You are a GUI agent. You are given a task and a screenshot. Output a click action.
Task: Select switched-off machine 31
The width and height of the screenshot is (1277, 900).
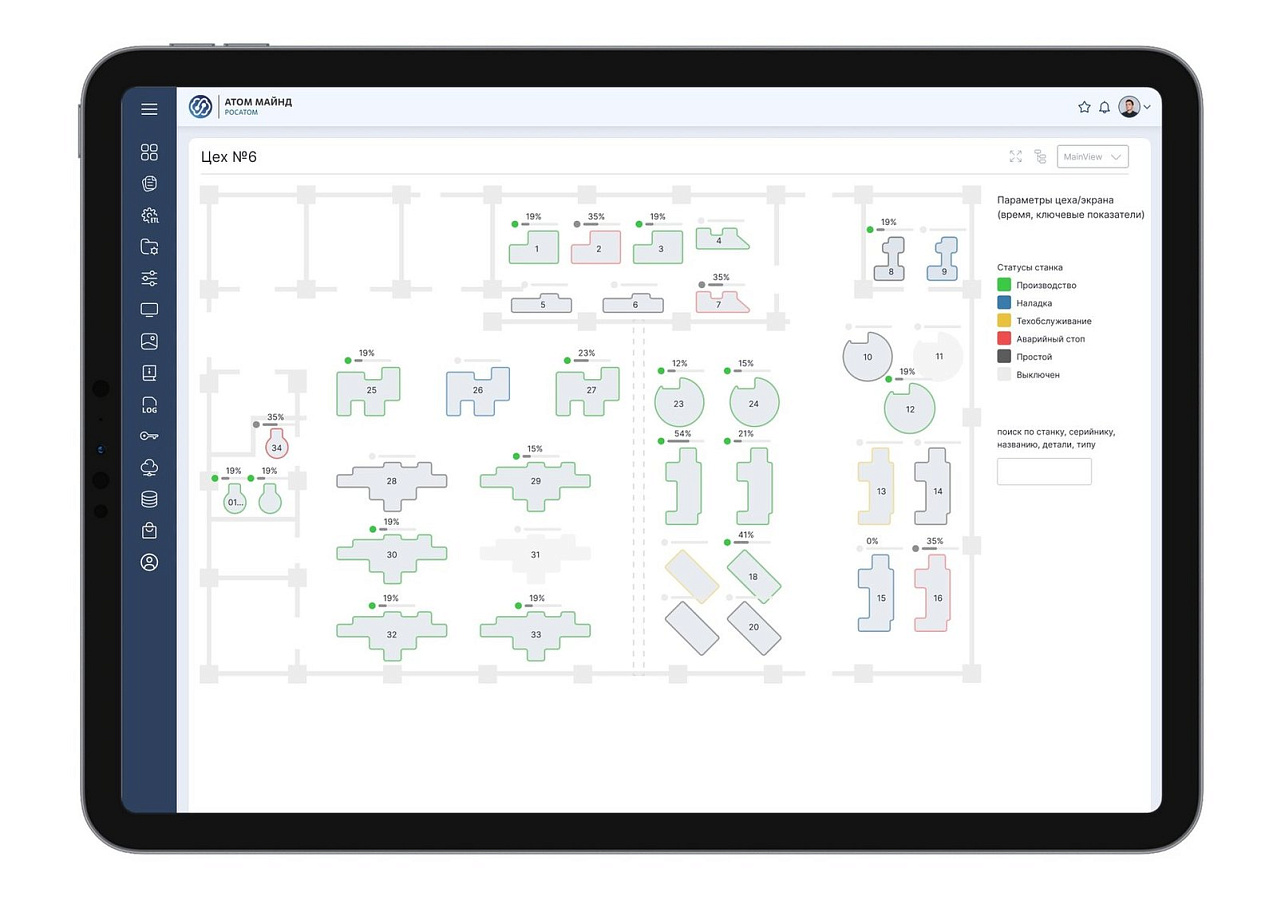(x=535, y=555)
